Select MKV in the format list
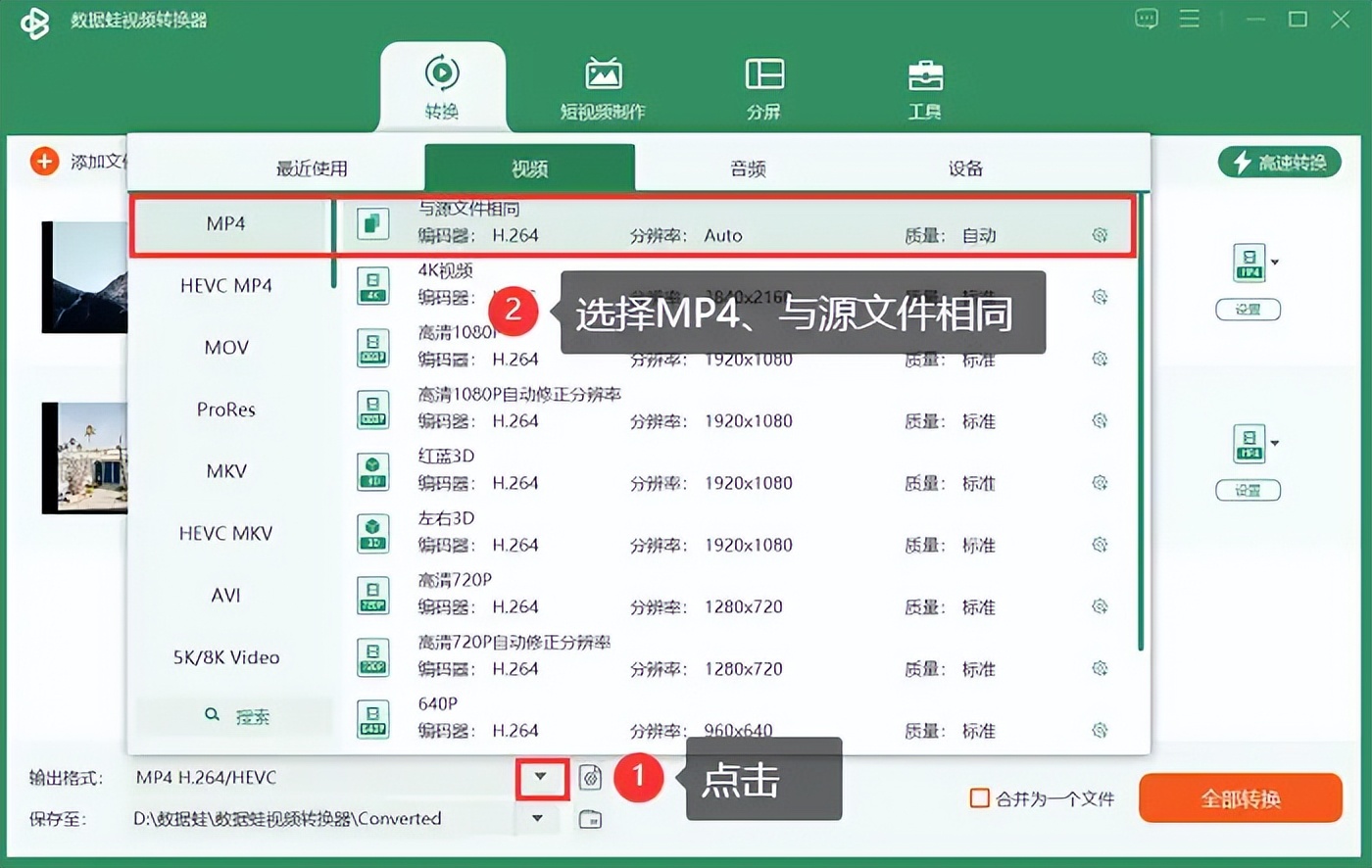The width and height of the screenshot is (1372, 868). coord(226,471)
